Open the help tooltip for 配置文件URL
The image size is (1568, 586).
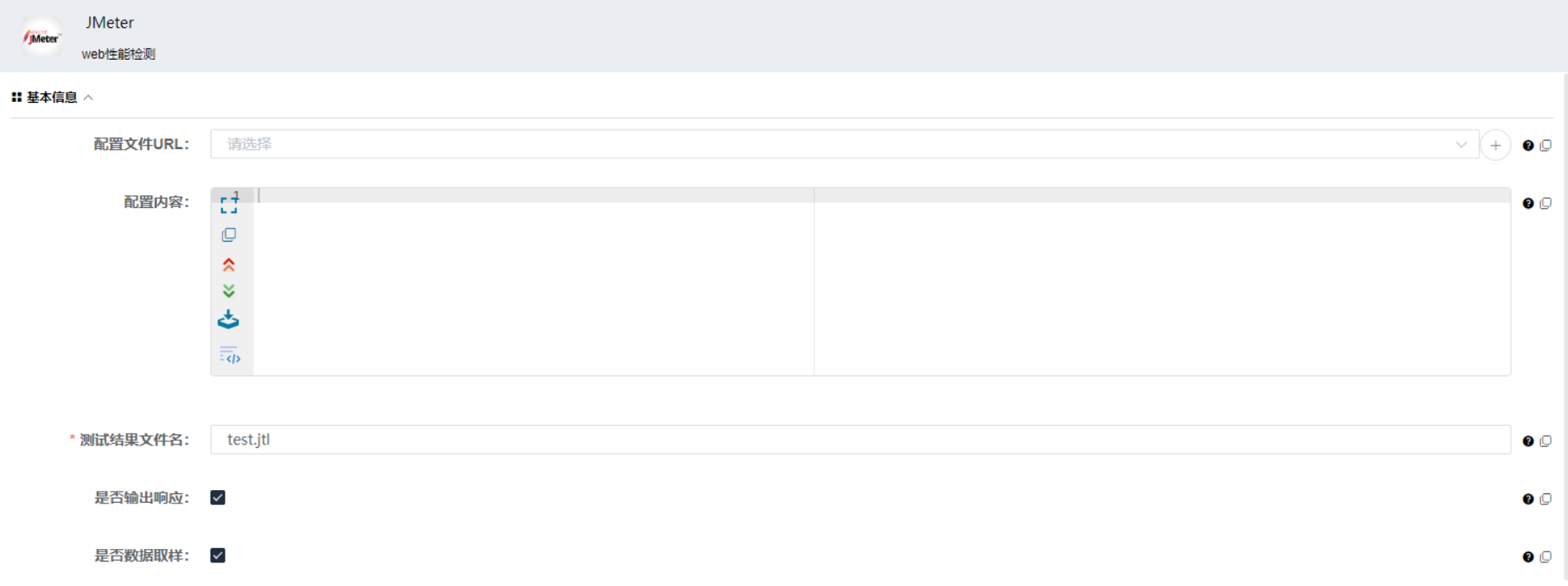point(1528,146)
